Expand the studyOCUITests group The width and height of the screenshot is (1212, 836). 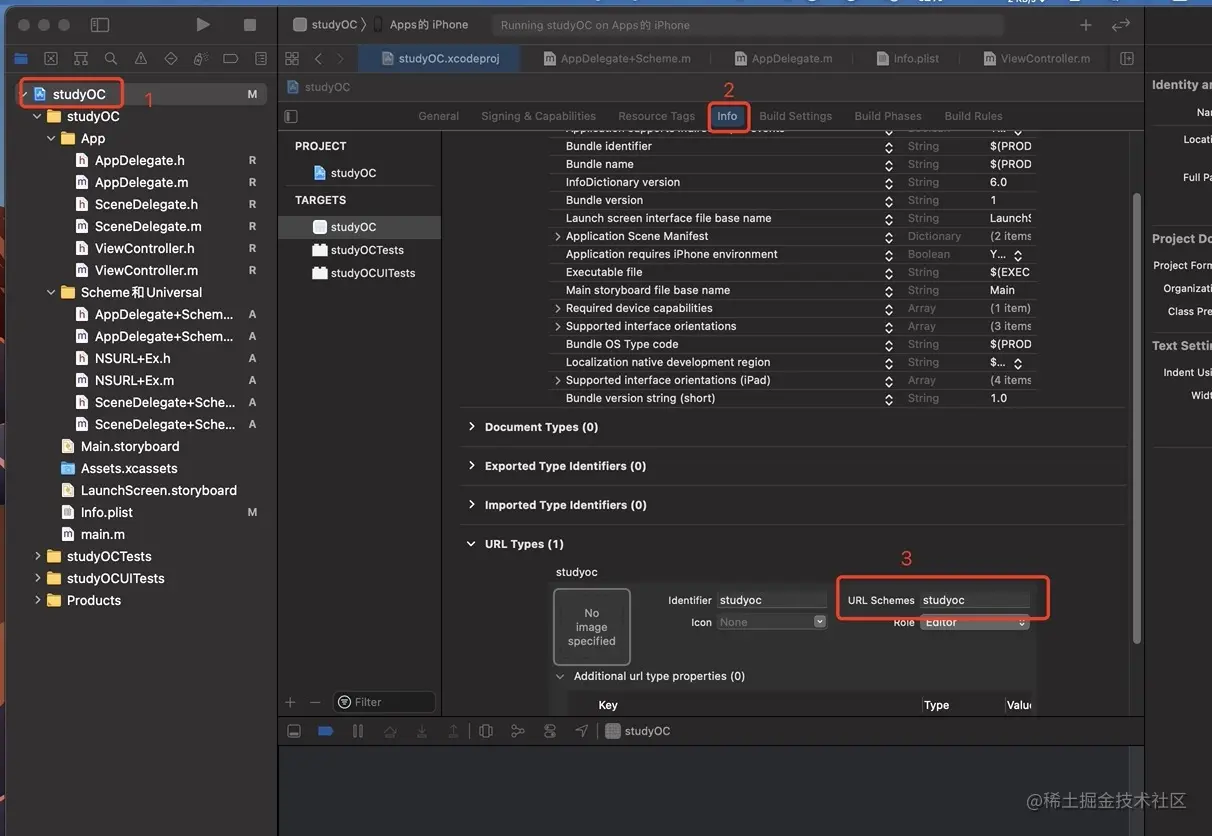38,578
